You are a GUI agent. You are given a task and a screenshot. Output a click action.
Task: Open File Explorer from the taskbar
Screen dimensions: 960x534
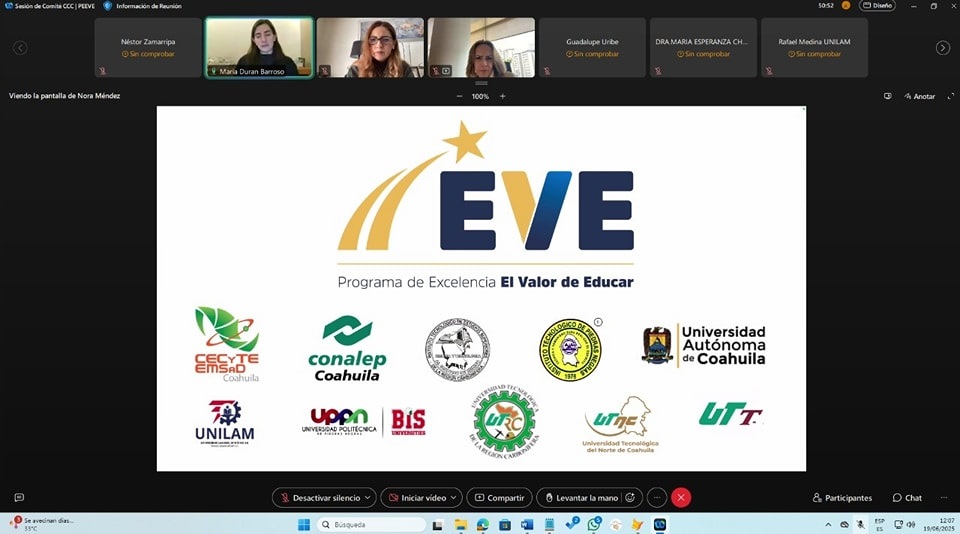pyautogui.click(x=460, y=524)
